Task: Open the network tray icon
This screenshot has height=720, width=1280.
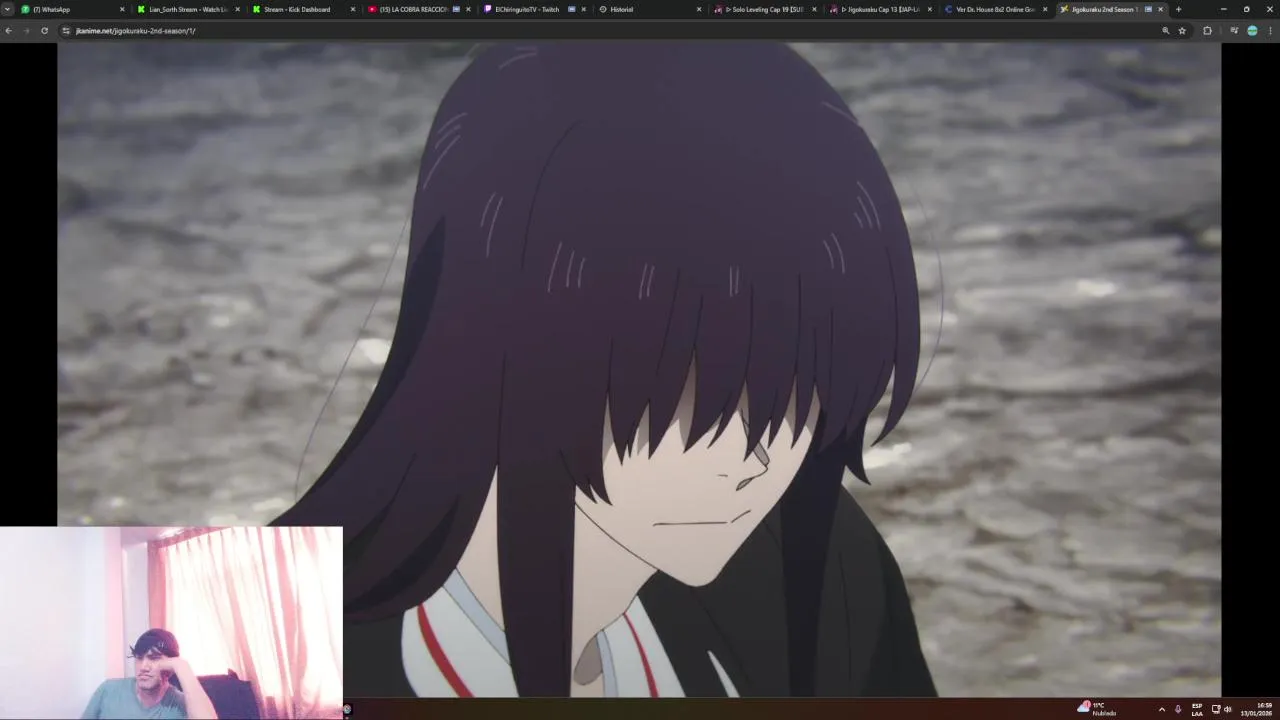Action: pyautogui.click(x=1216, y=709)
